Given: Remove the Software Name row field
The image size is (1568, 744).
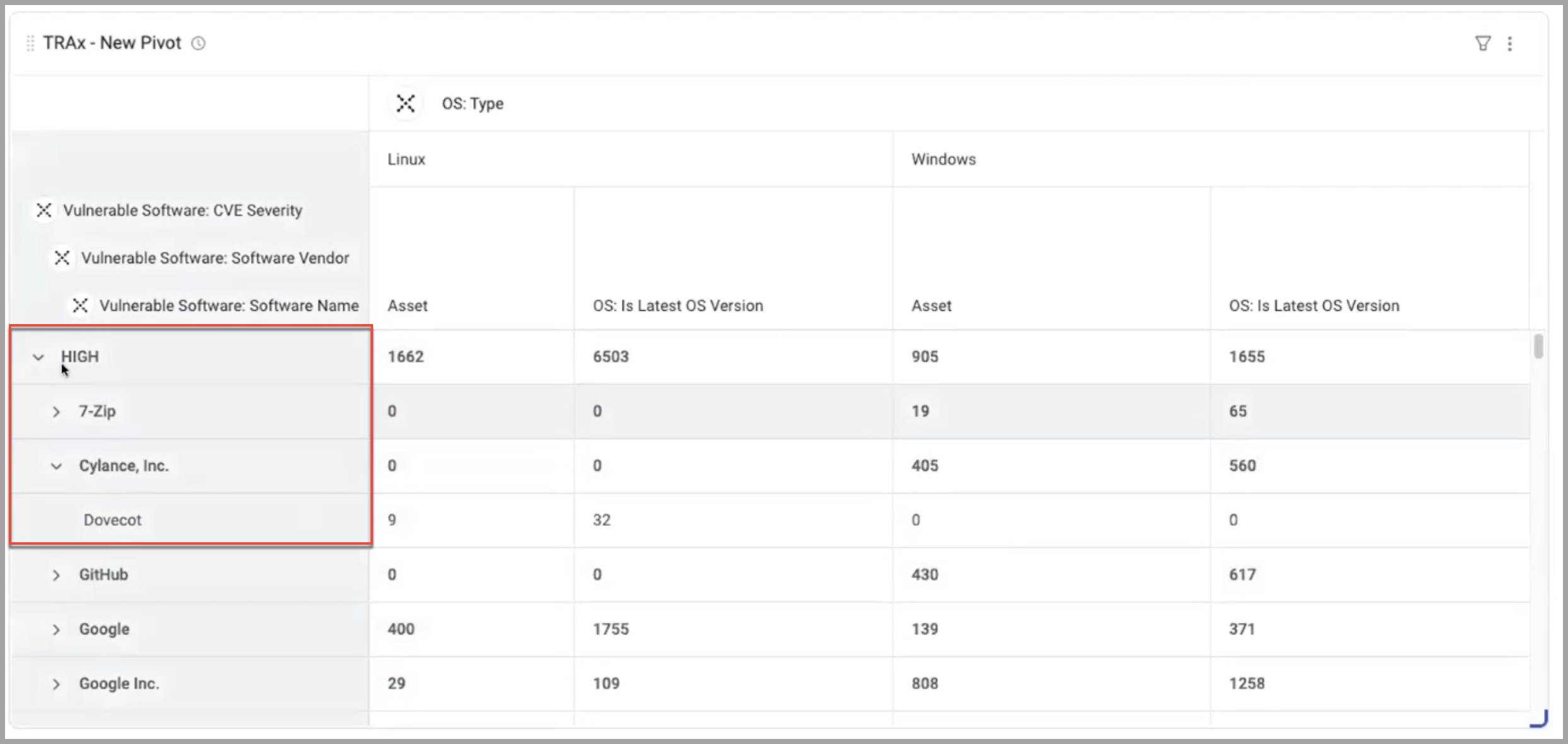Looking at the screenshot, I should 80,306.
